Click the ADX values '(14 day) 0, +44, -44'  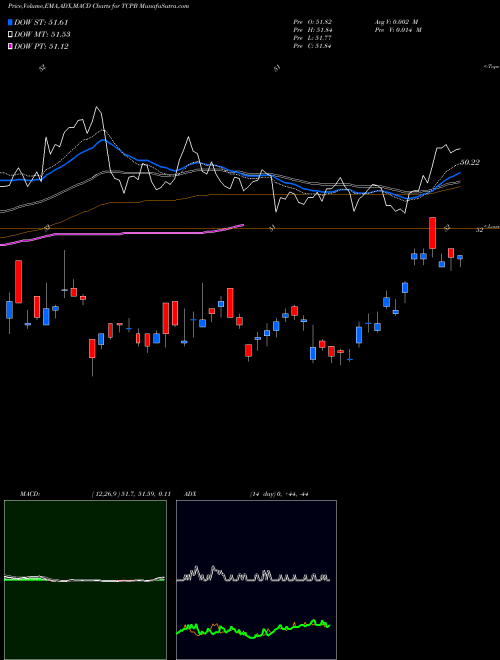point(279,494)
